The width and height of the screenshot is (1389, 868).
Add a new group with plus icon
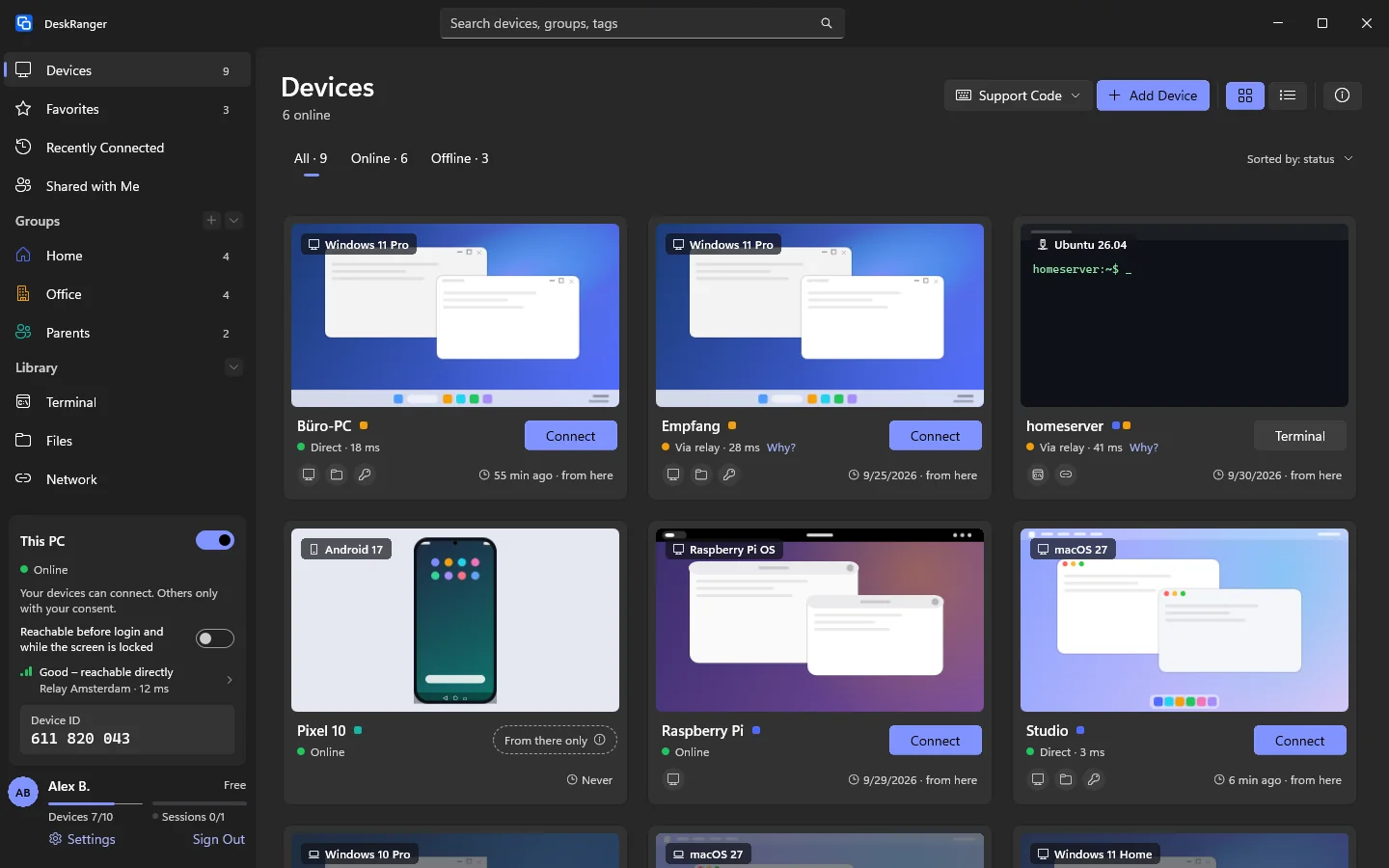[211, 221]
